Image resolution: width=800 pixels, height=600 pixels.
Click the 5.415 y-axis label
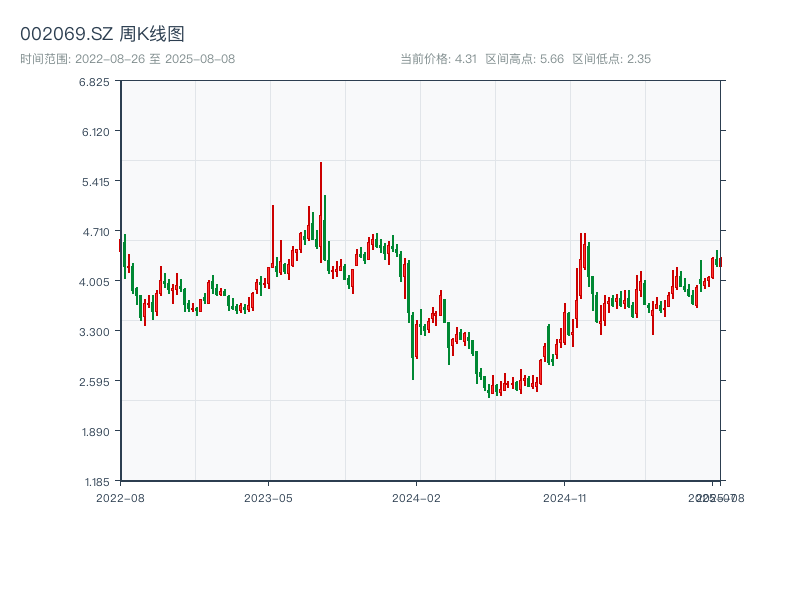[95, 182]
